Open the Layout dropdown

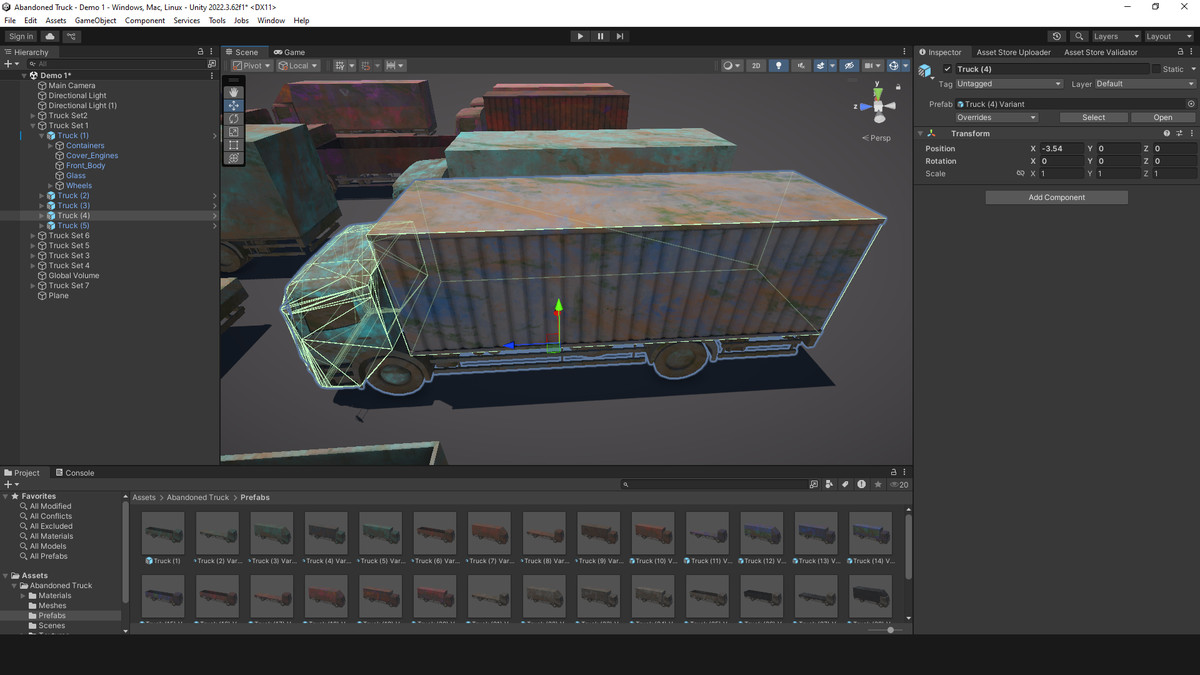pyautogui.click(x=1168, y=36)
